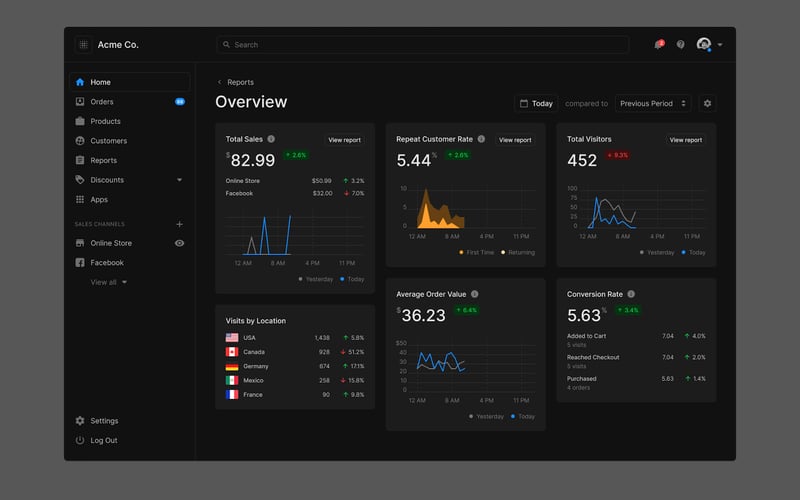800x500 pixels.
Task: Click the Conversion Rate info icon
Action: (631, 294)
